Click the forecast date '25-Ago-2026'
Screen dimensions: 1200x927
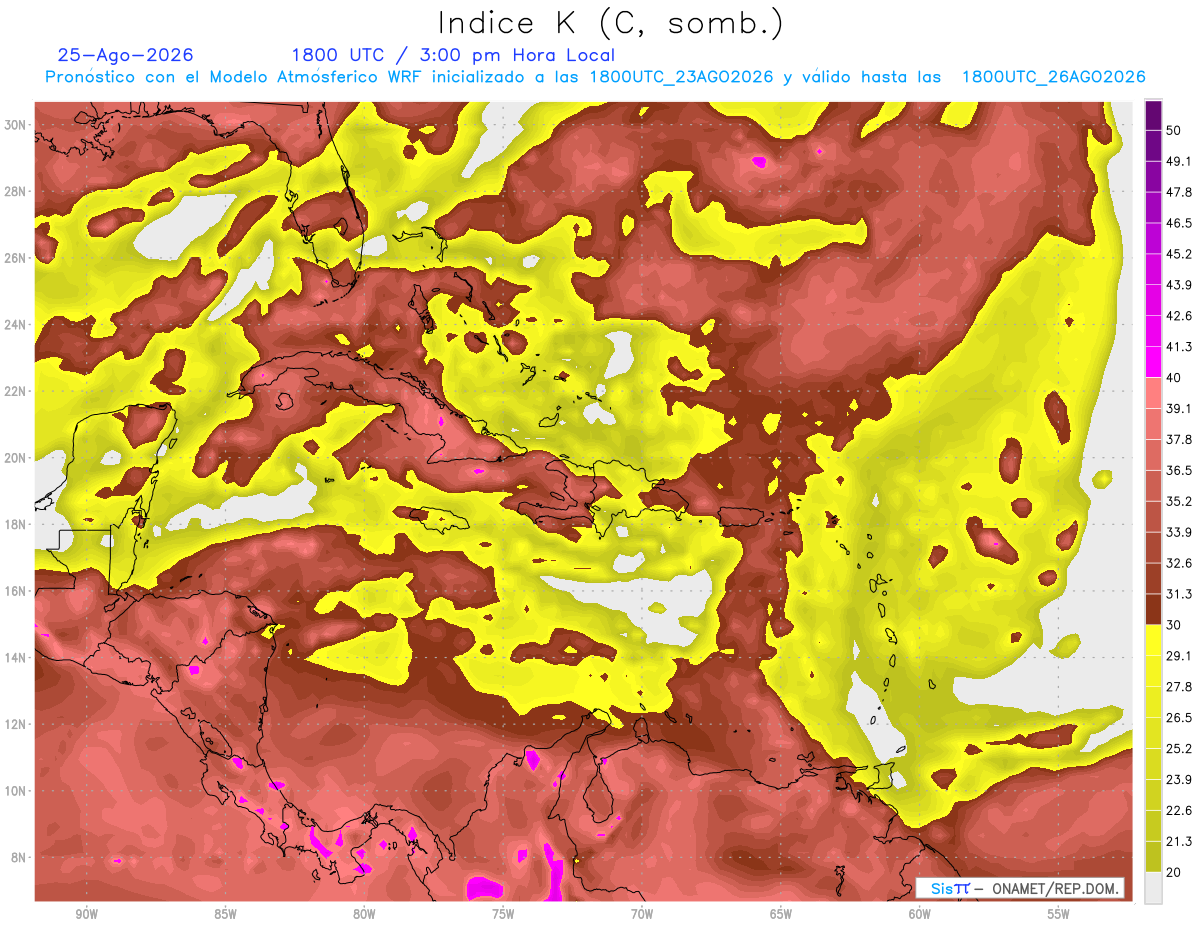tap(125, 55)
